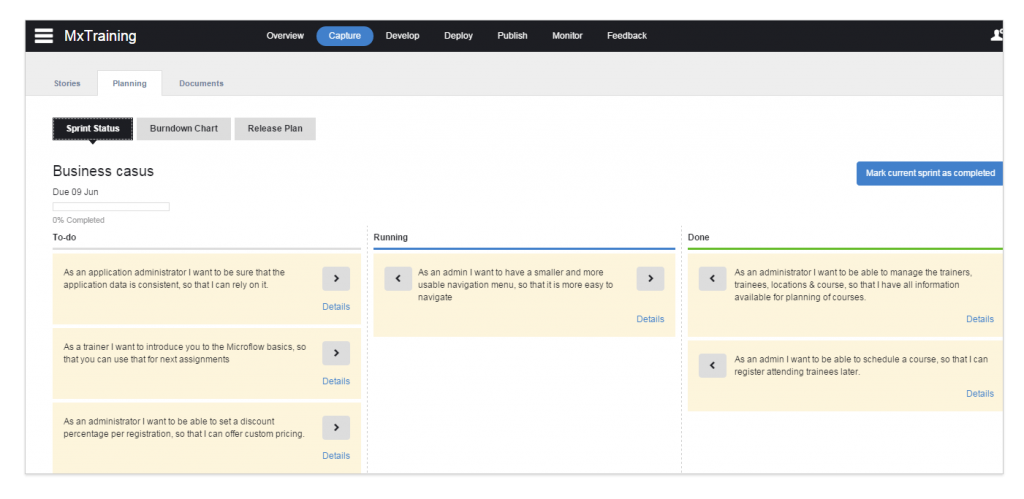Viewport: 1024px width, 499px height.
Task: Open the Feedback section
Action: 626,36
